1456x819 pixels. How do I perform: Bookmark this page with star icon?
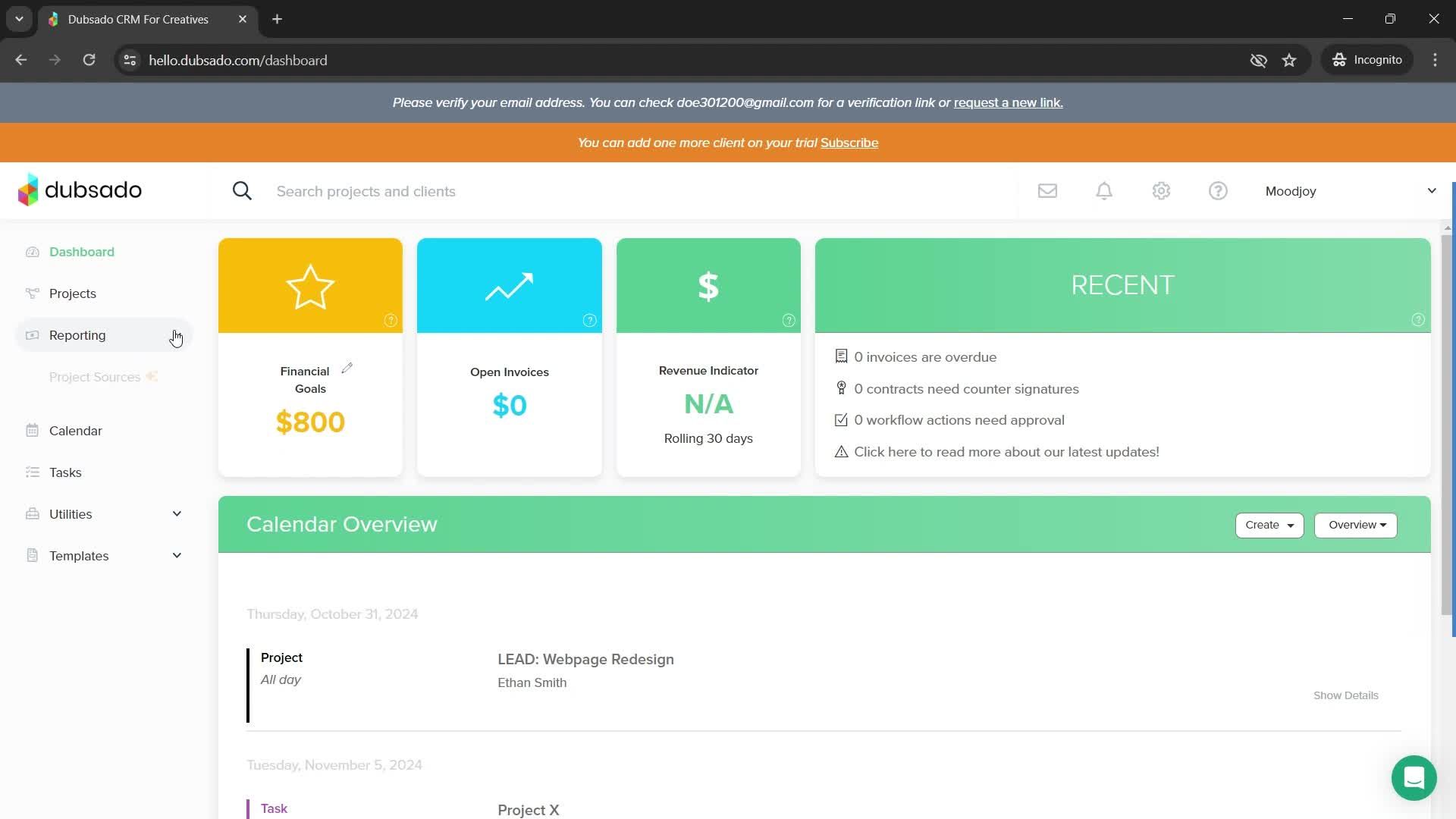[1289, 60]
